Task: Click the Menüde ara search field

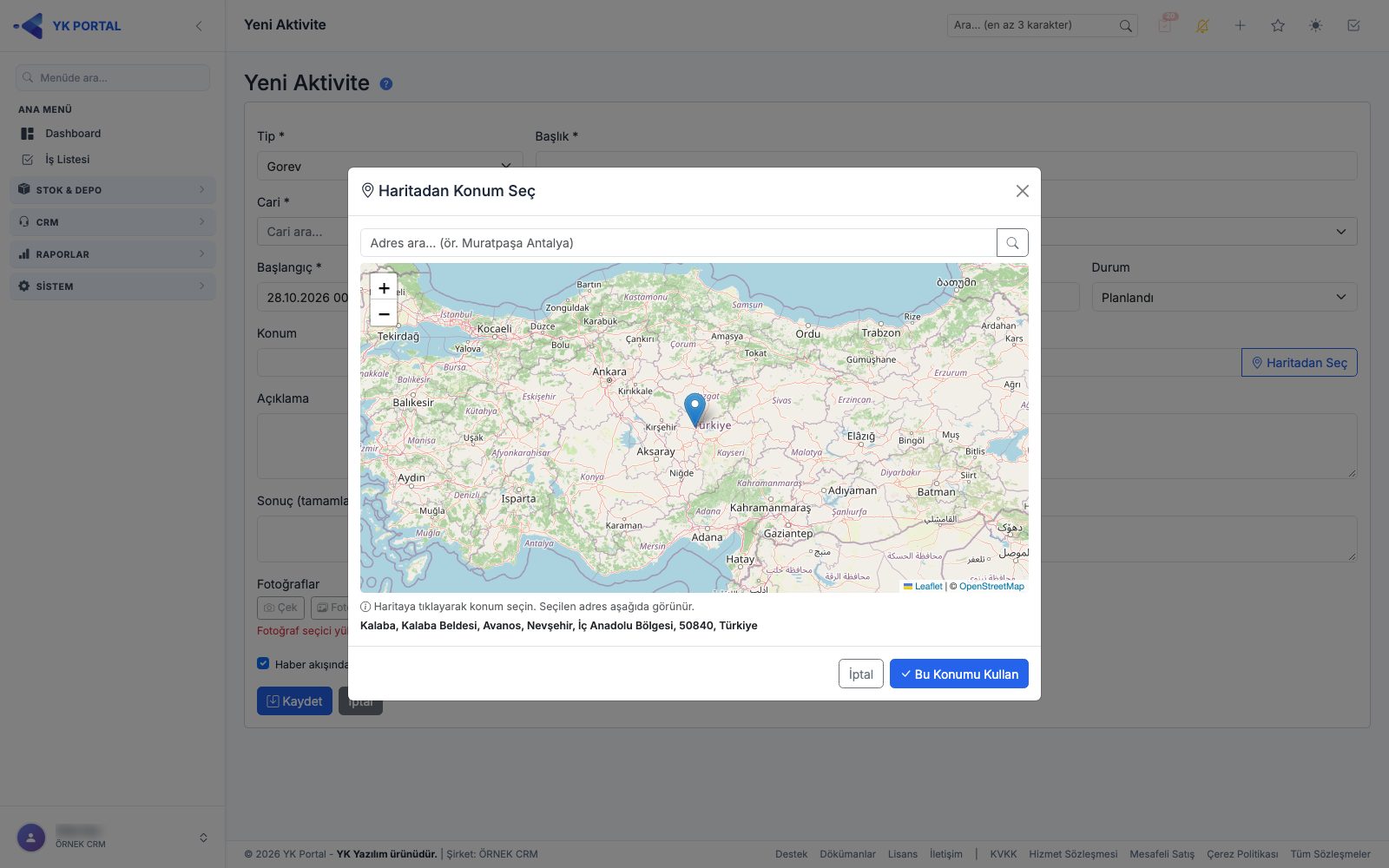Action: click(113, 77)
